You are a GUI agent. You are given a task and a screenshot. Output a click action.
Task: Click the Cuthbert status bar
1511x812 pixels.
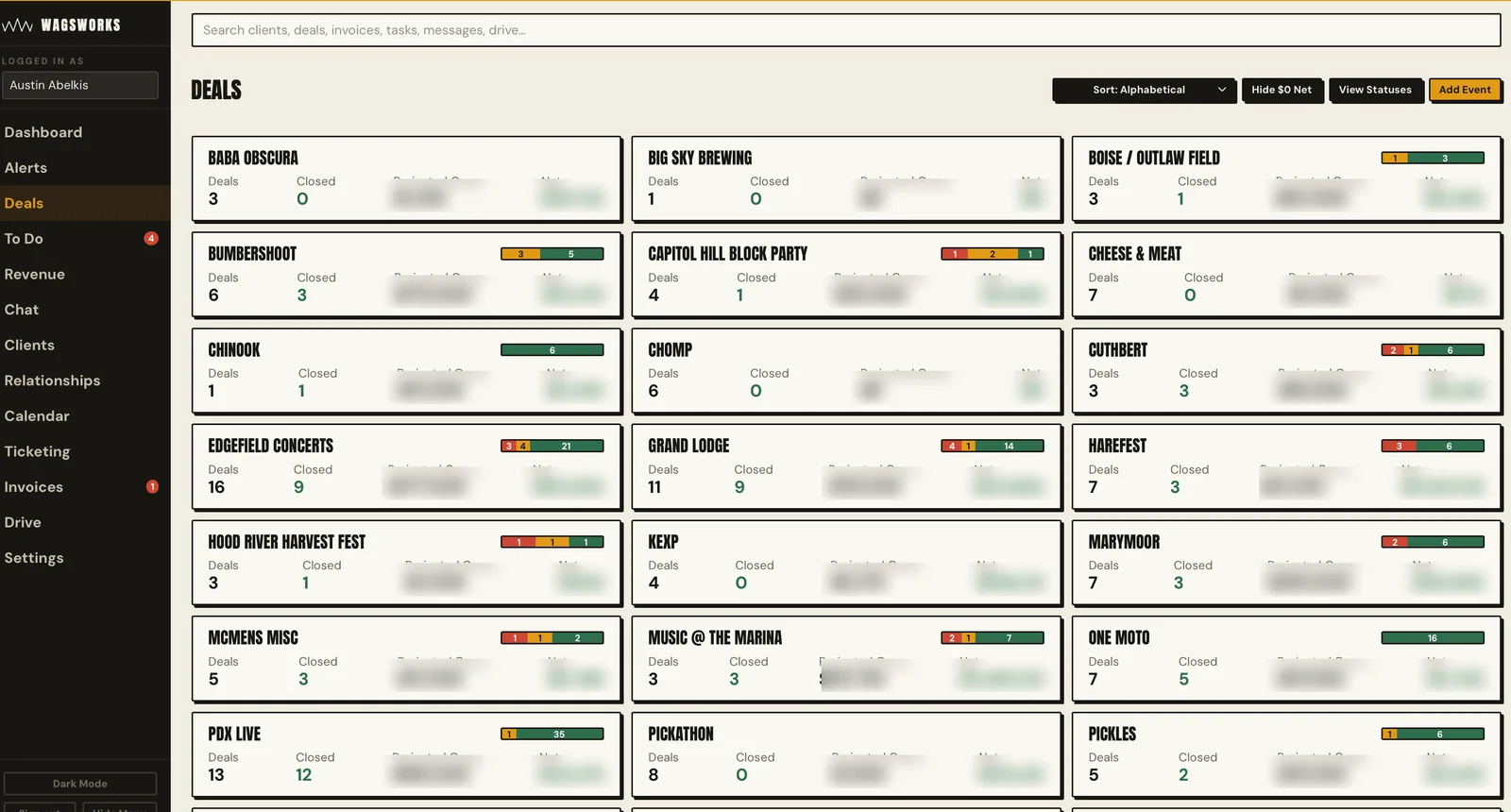[x=1433, y=350]
